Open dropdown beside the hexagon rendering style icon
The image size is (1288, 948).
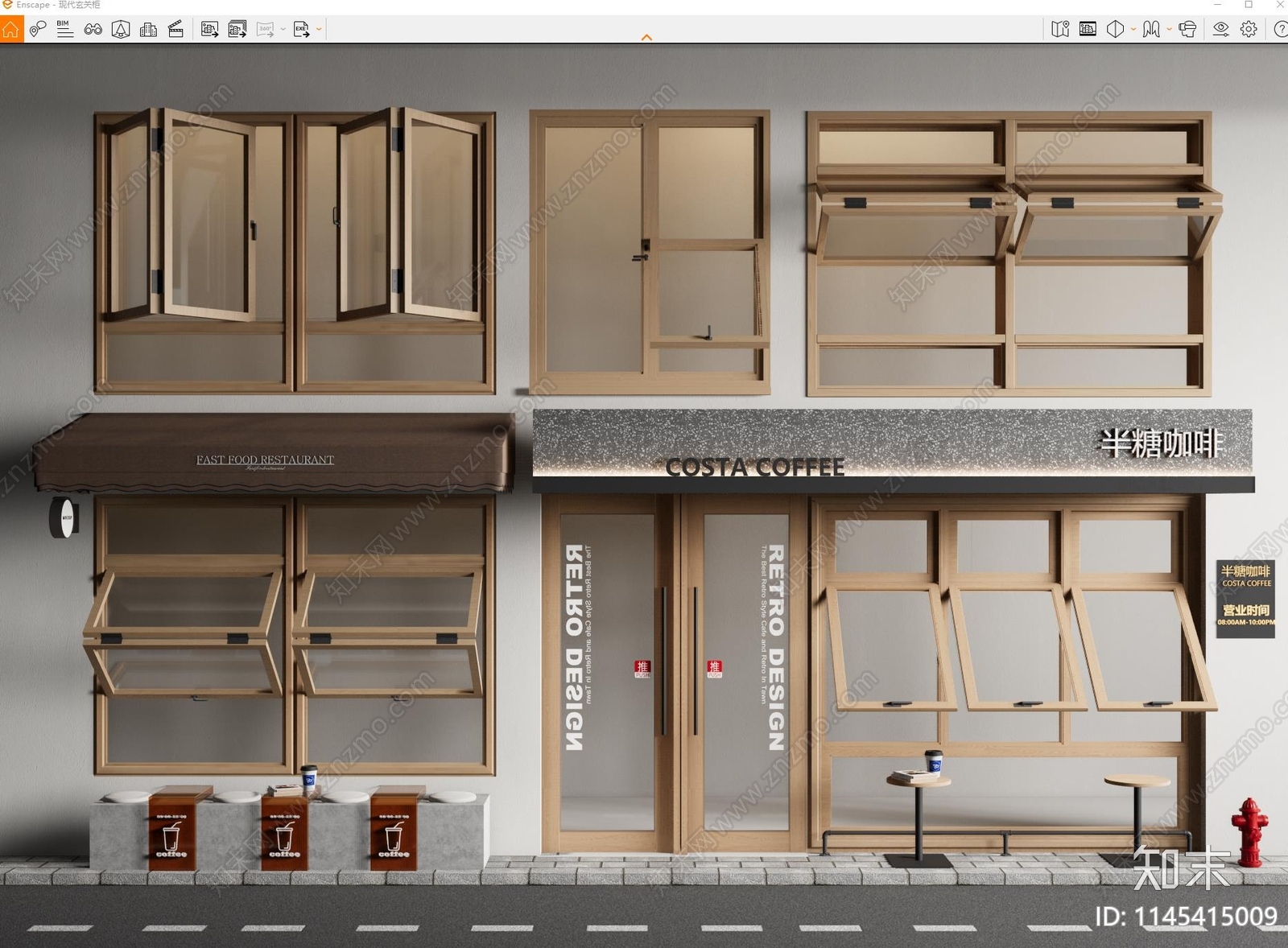pyautogui.click(x=1133, y=30)
